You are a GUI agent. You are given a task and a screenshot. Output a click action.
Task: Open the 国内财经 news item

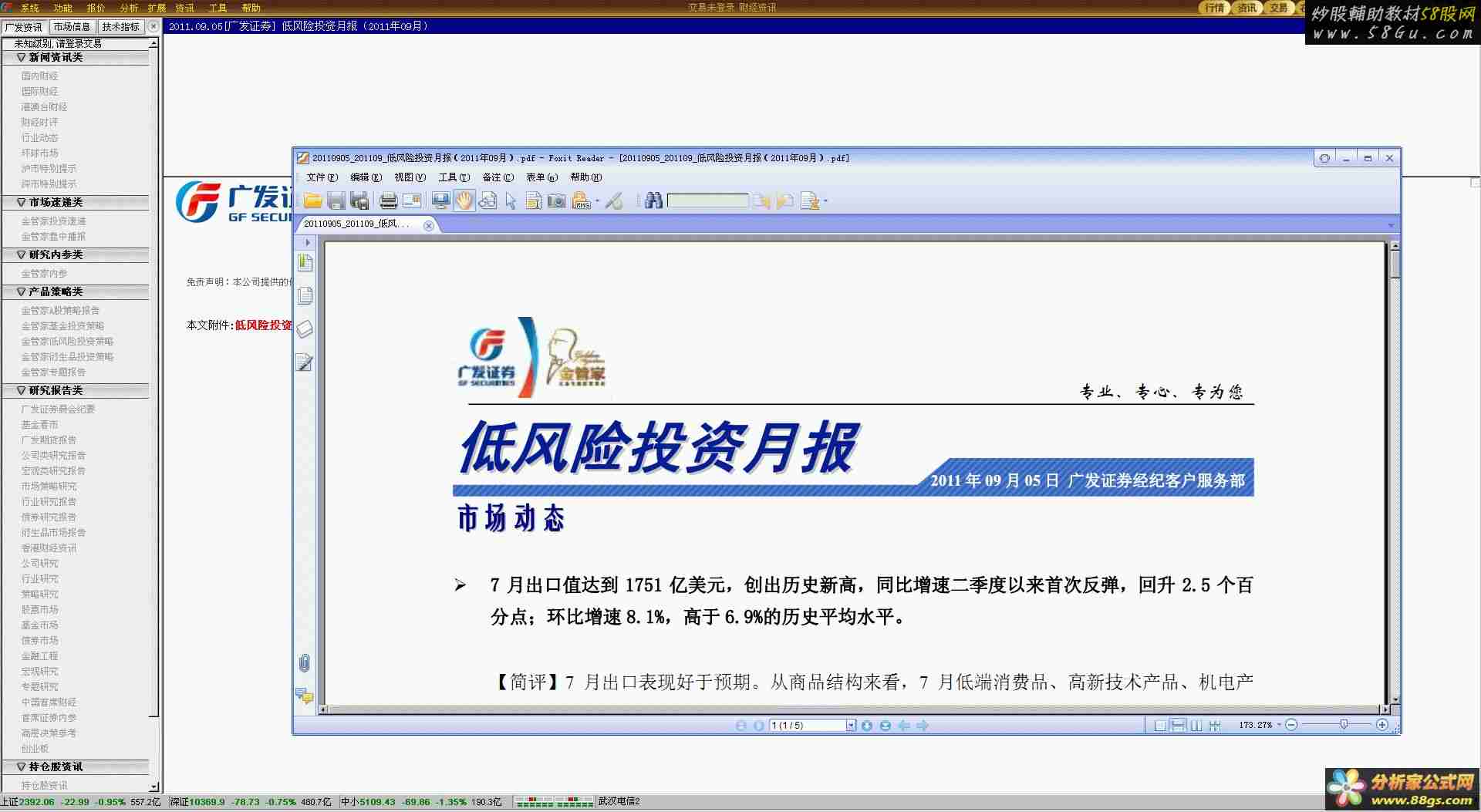(39, 76)
